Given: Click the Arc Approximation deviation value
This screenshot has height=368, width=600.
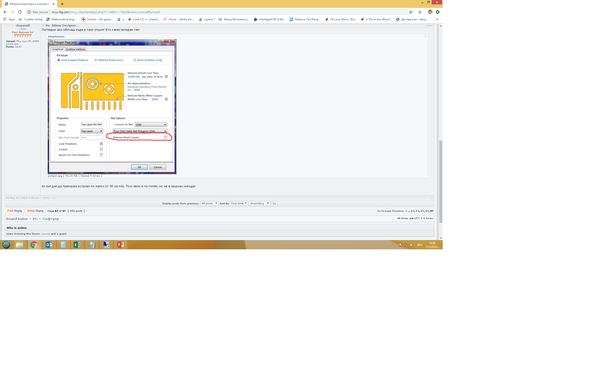Looking at the screenshot, I should 137,90.
